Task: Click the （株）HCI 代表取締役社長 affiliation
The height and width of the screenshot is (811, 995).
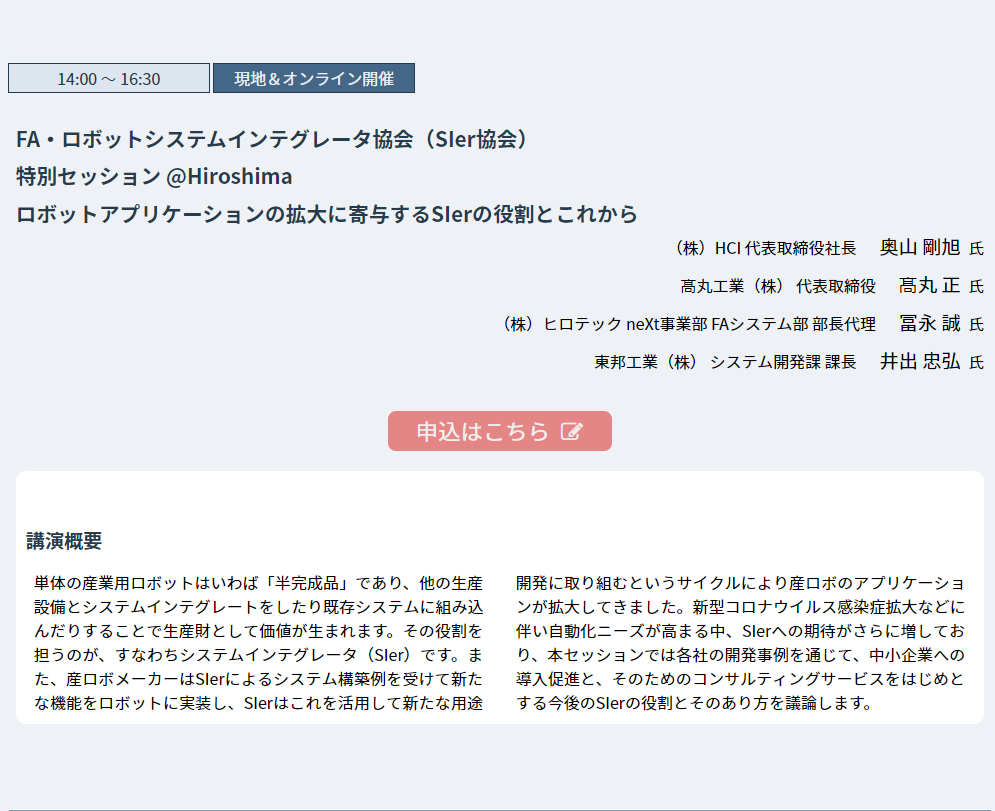Action: click(x=765, y=248)
